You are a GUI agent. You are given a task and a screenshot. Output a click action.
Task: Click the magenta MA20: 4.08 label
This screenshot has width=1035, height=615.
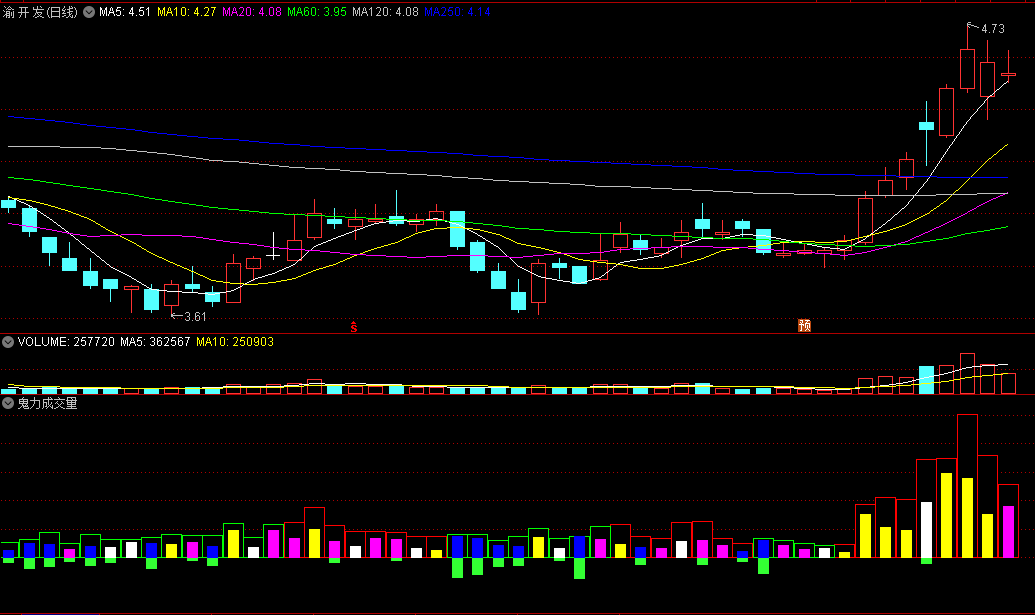(252, 12)
